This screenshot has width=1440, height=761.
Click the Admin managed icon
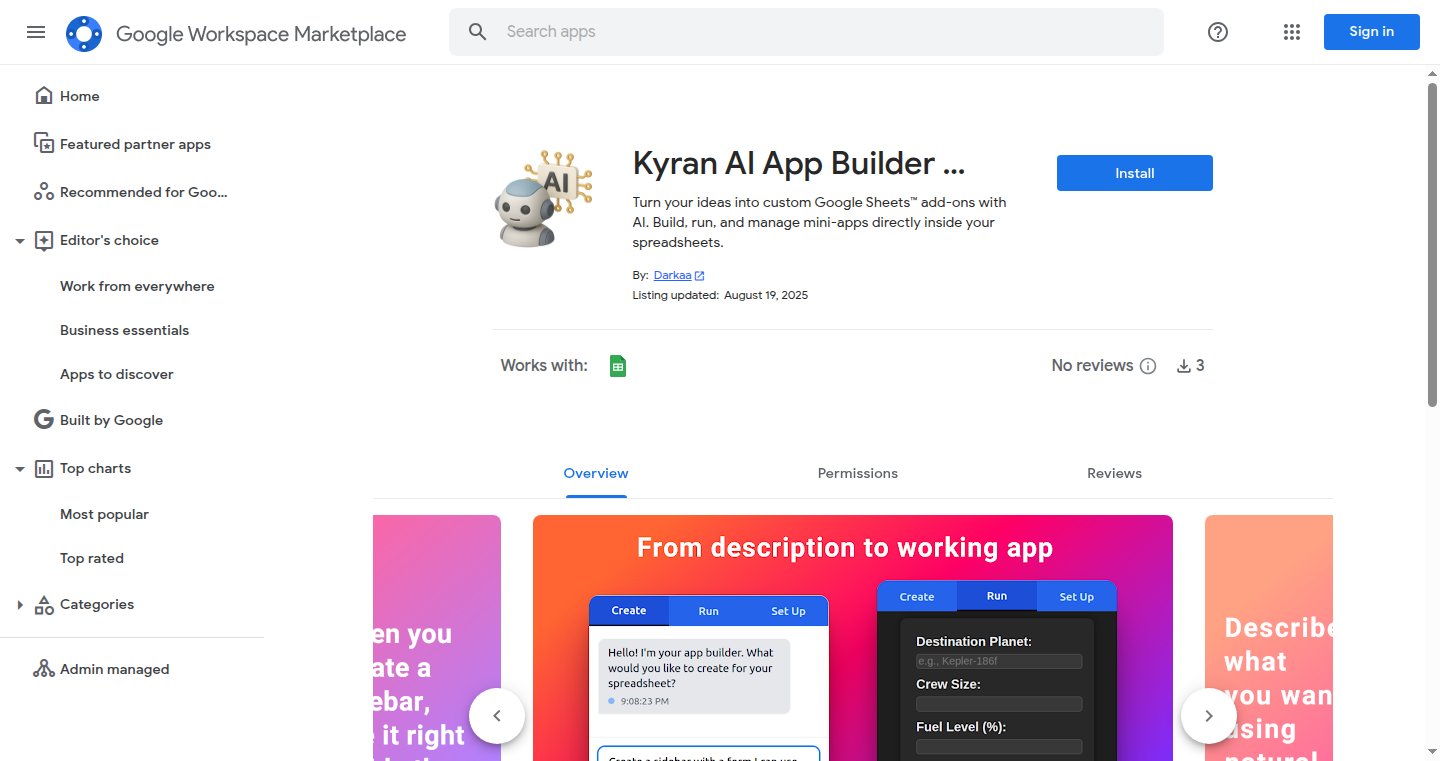coord(44,669)
